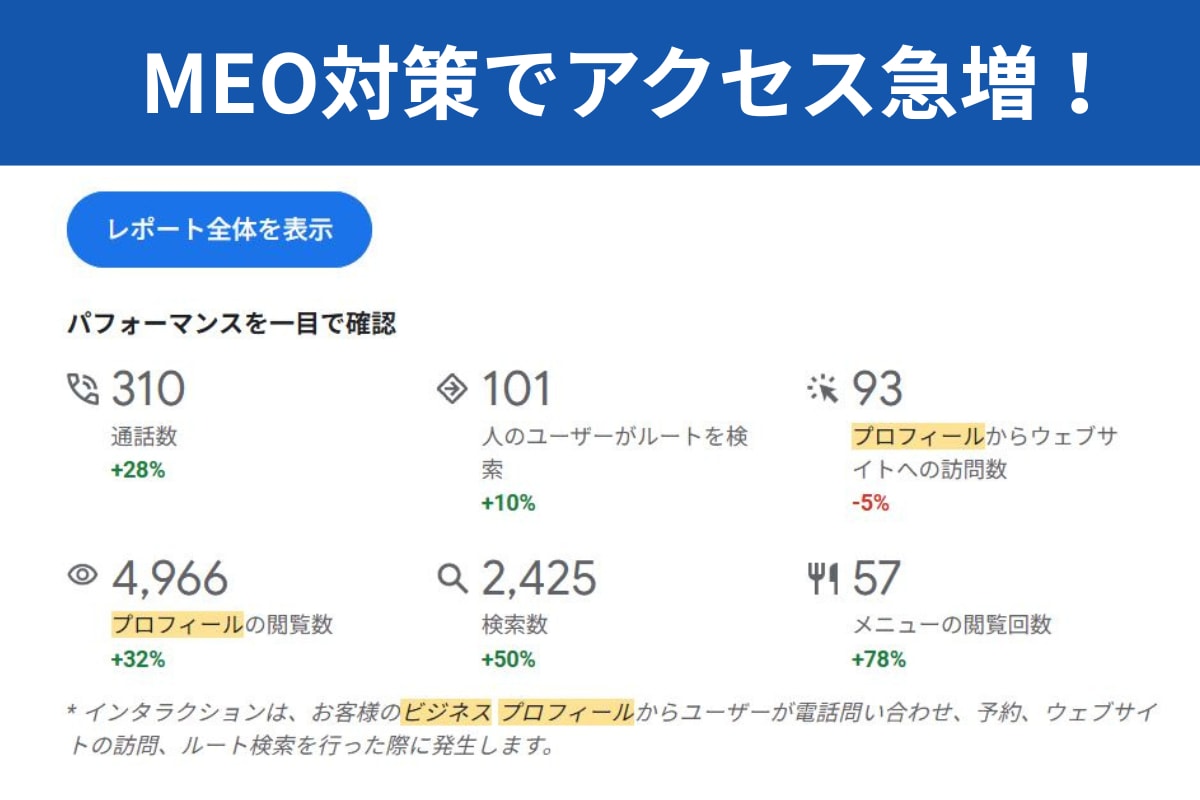Click the パフォーマンスを一目で確認 heading
The image size is (1200, 800).
coord(231,324)
